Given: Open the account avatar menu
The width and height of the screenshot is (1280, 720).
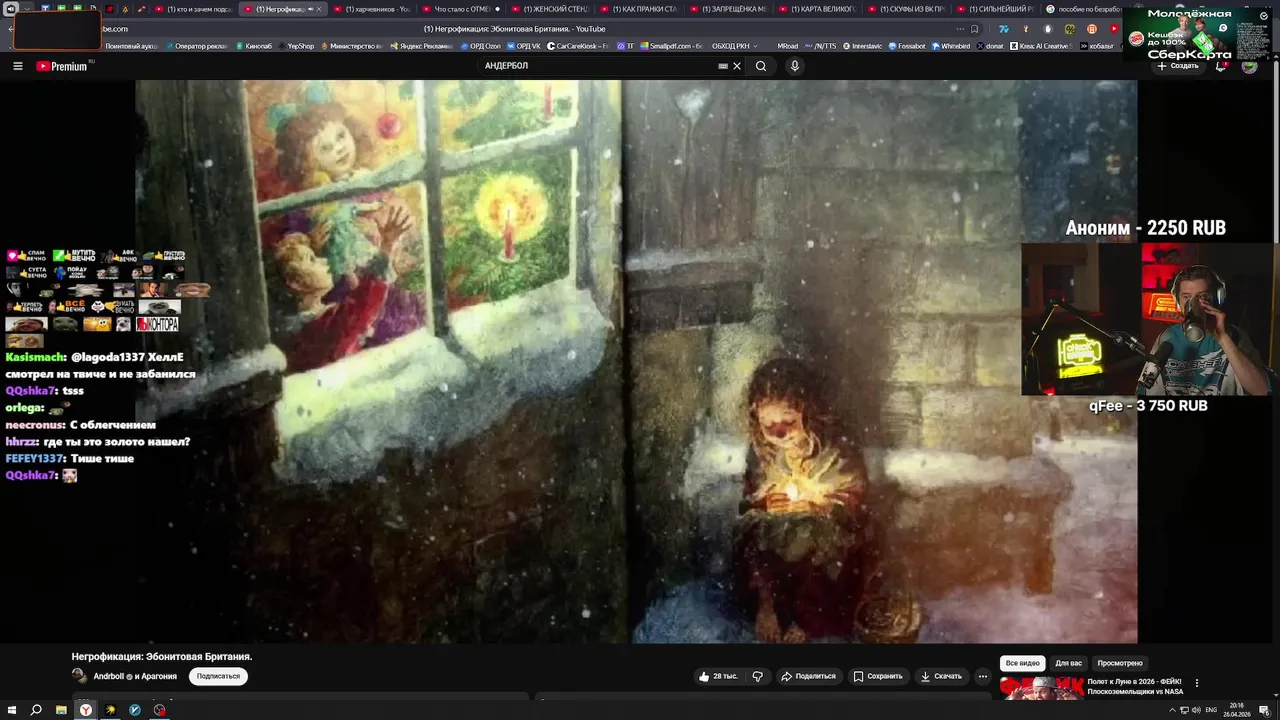Looking at the screenshot, I should [1249, 66].
